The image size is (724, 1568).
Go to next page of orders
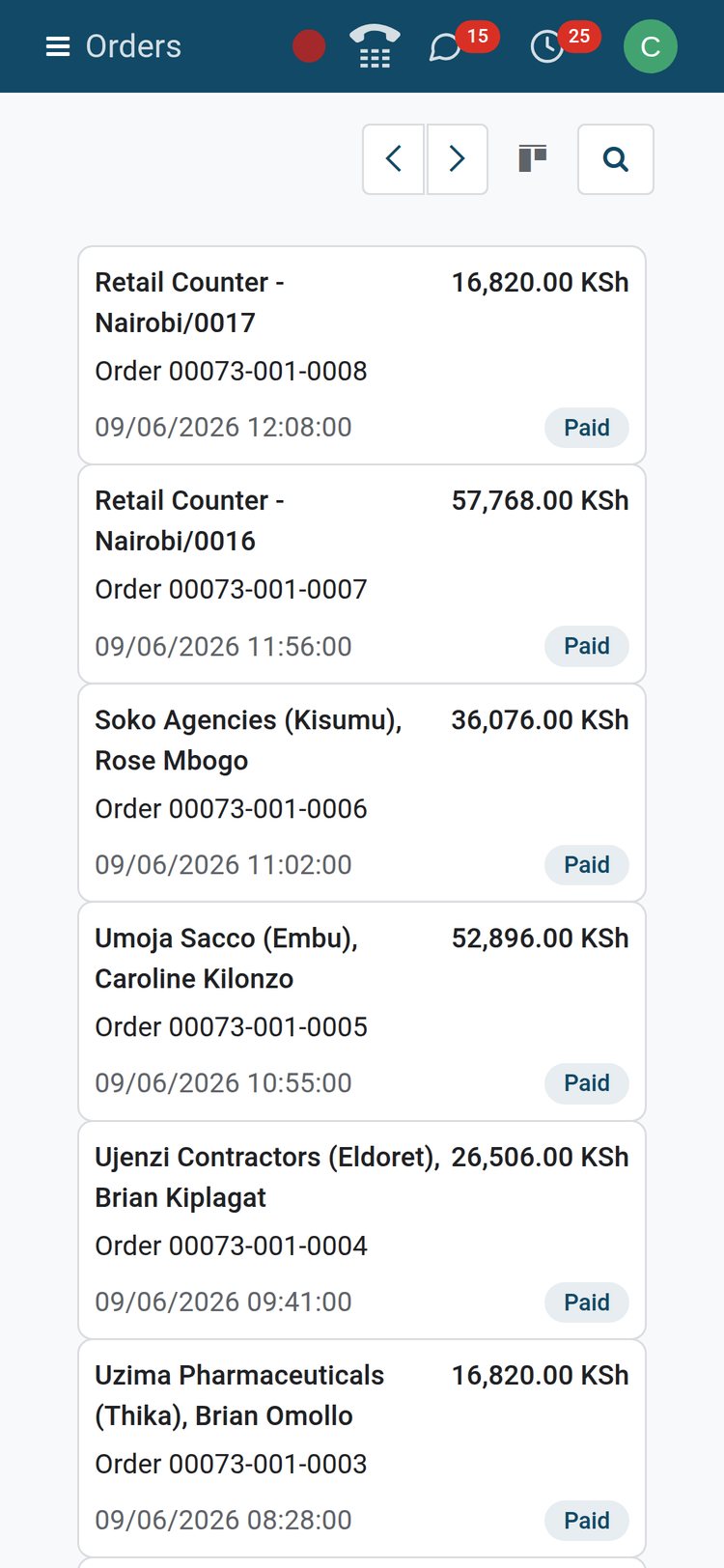[457, 159]
